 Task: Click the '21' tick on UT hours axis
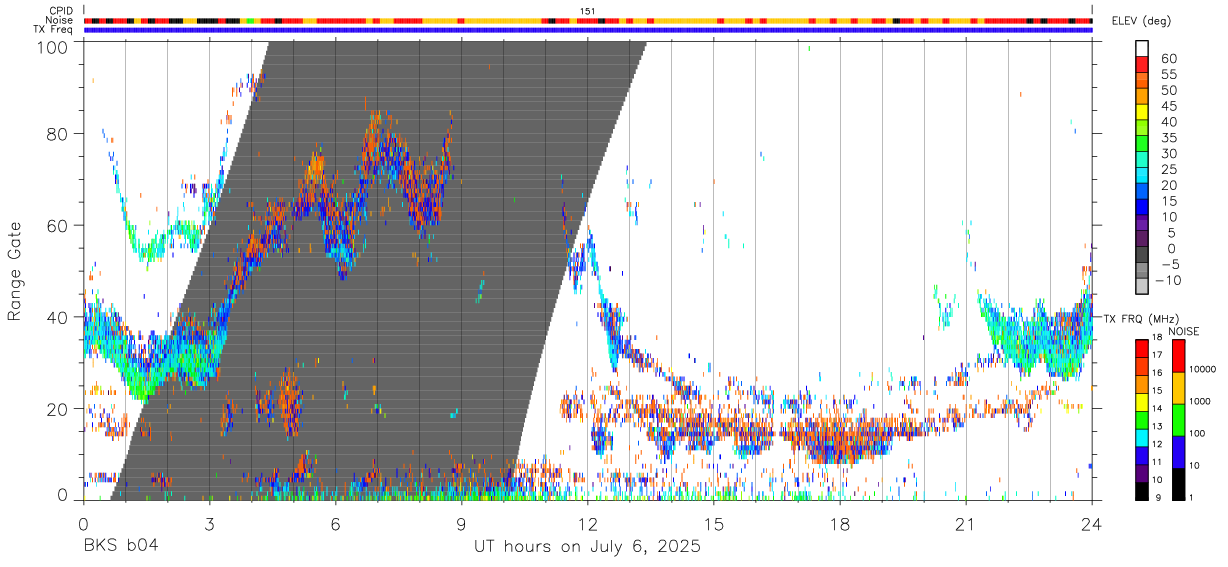[966, 524]
